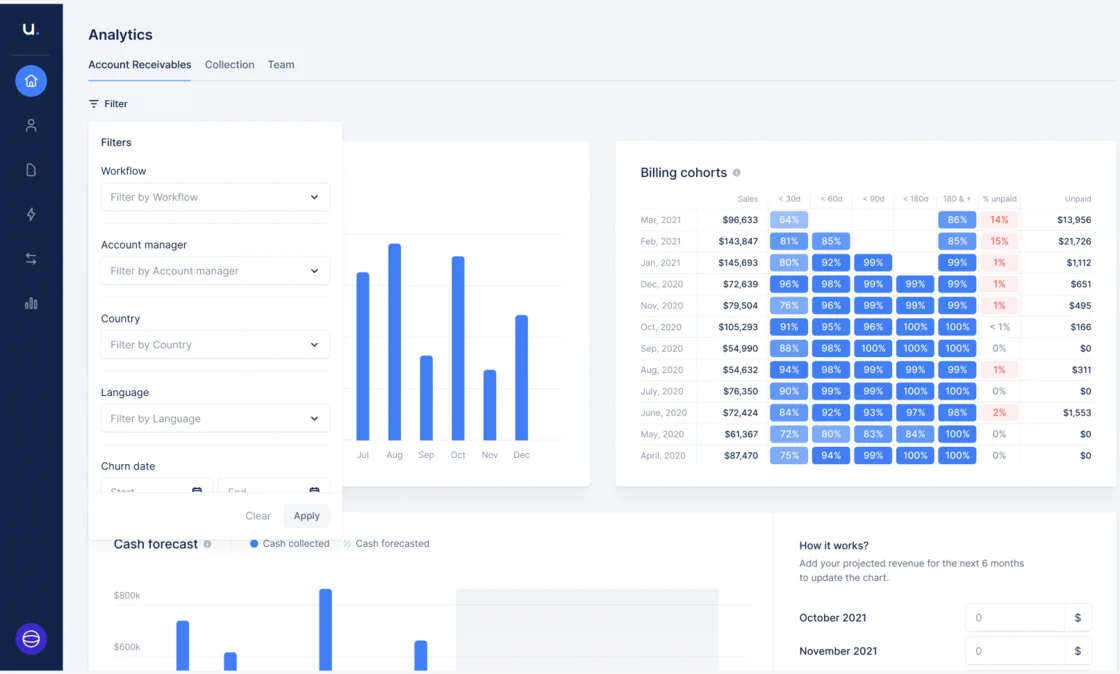Click the April, 2020 cohort row label
1120x674 pixels.
[663, 456]
